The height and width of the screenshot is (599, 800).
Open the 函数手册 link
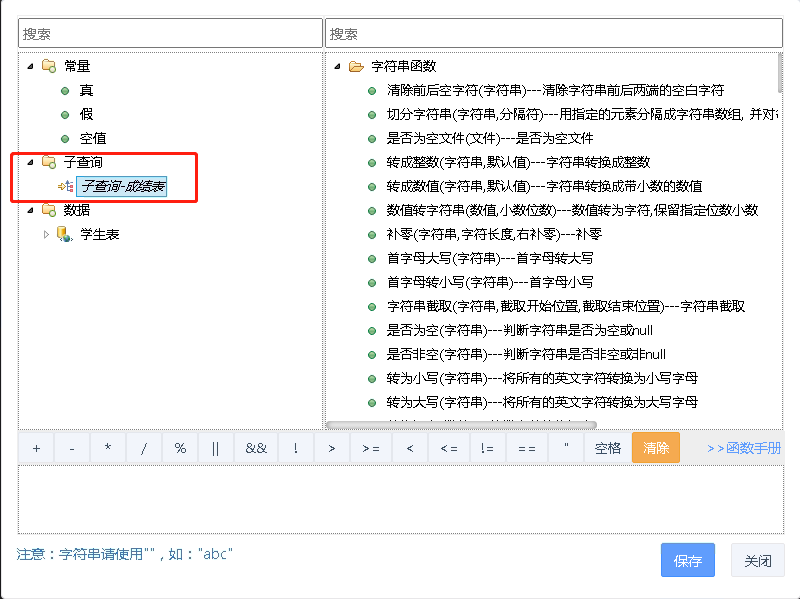(745, 448)
